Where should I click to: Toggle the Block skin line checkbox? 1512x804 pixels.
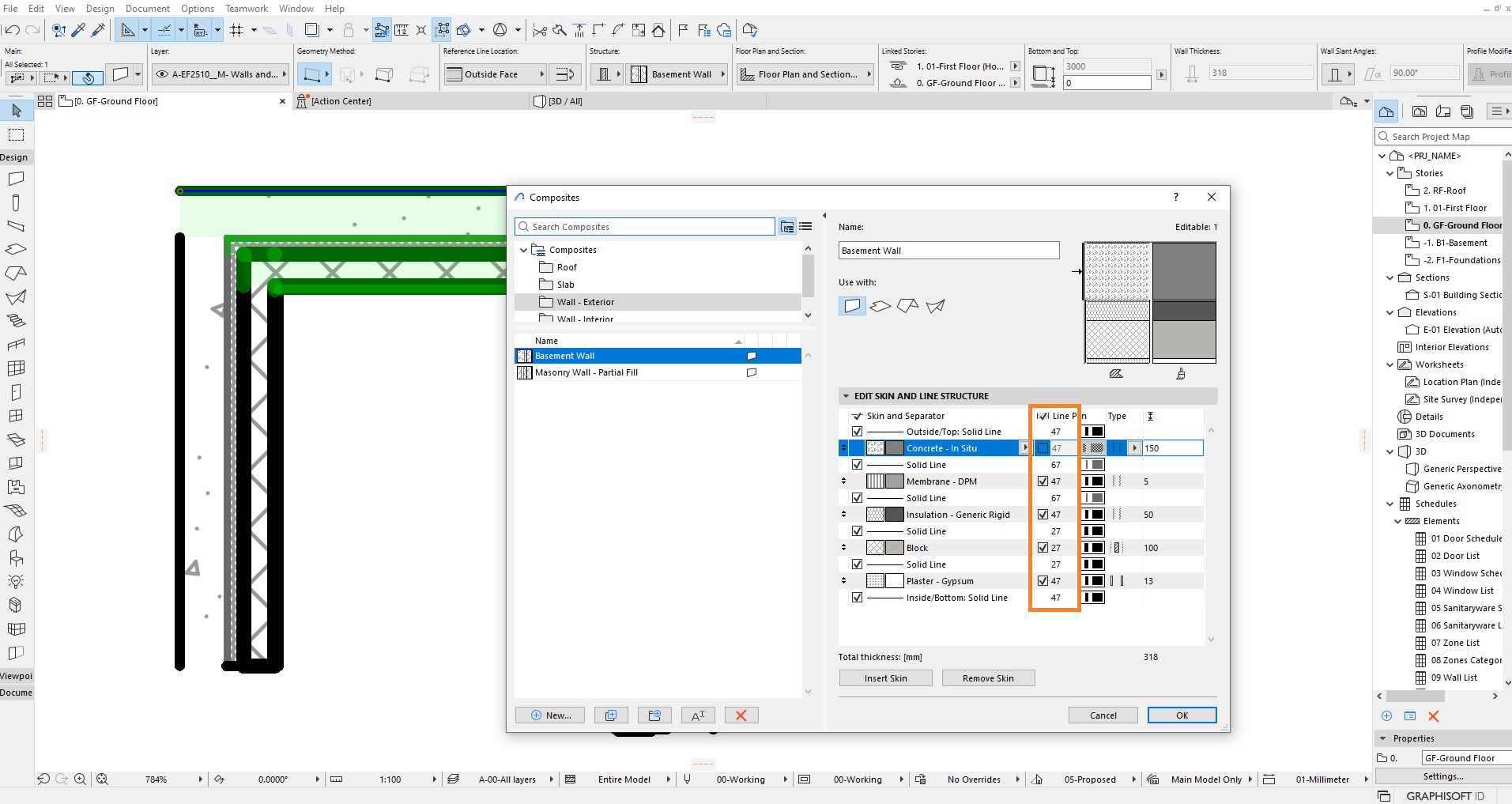[x=1043, y=548]
